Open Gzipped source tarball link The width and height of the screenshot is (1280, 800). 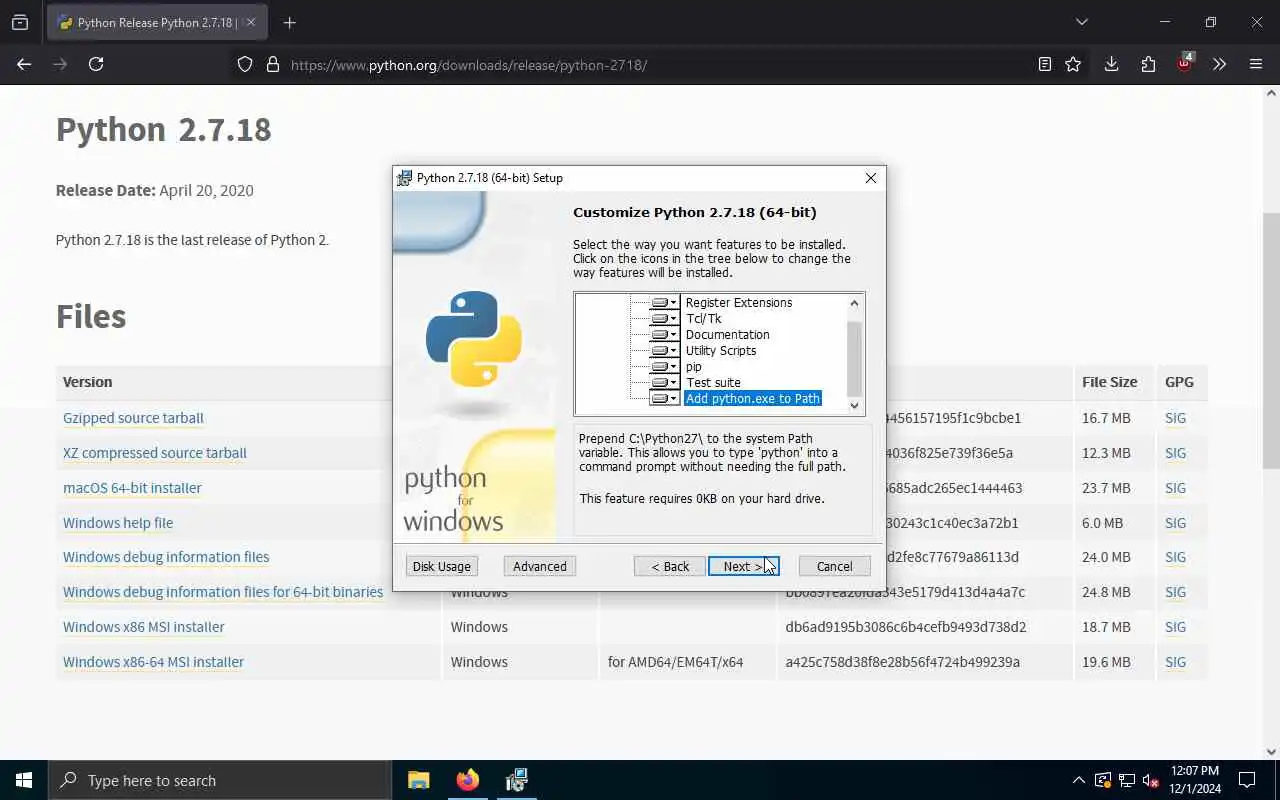(133, 418)
